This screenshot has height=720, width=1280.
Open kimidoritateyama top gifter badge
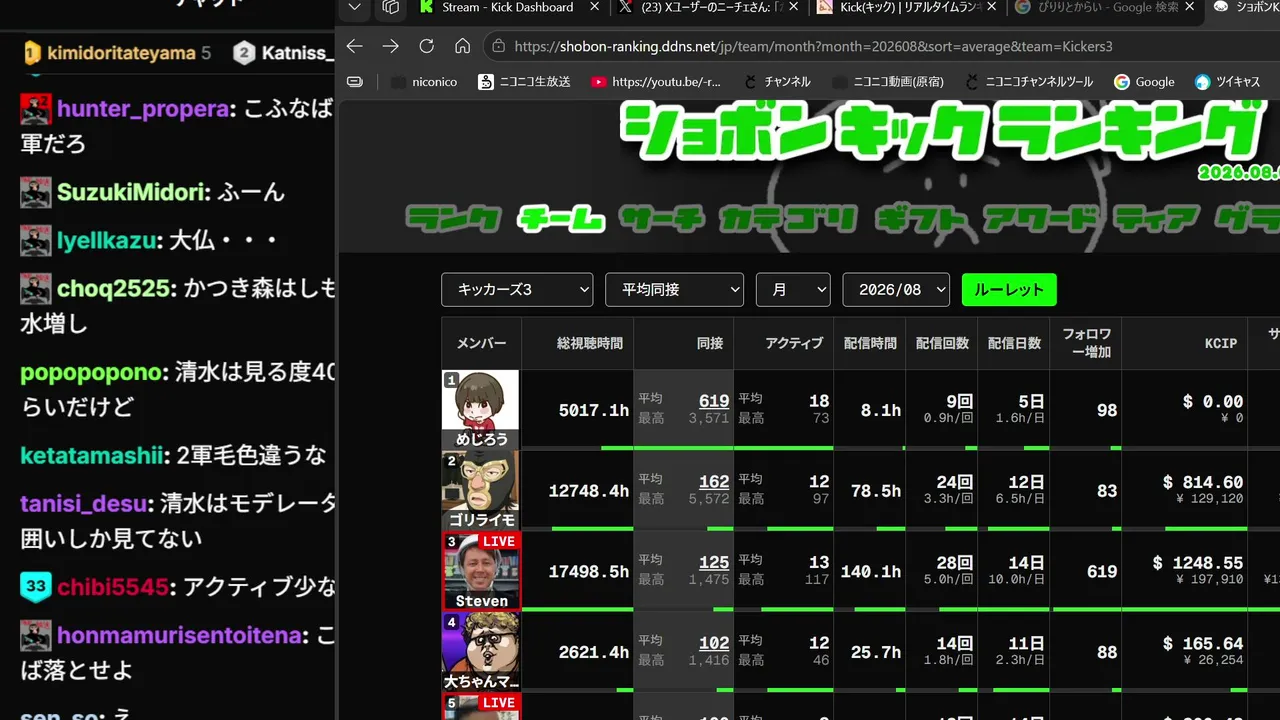32,52
